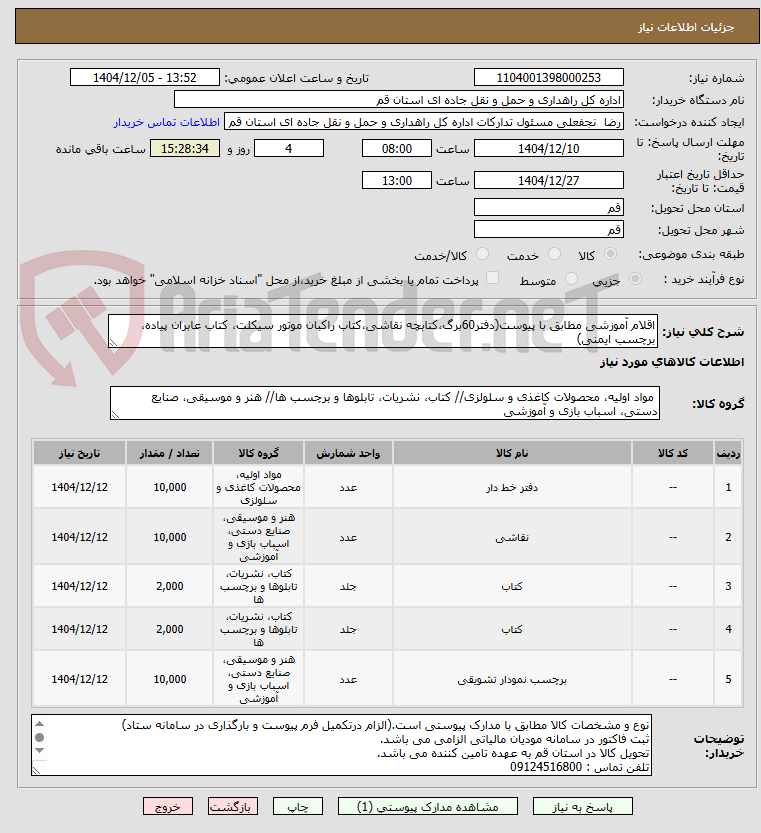Screen dimensions: 761x833
Task: Click the خروج exit button
Action: coord(167,806)
